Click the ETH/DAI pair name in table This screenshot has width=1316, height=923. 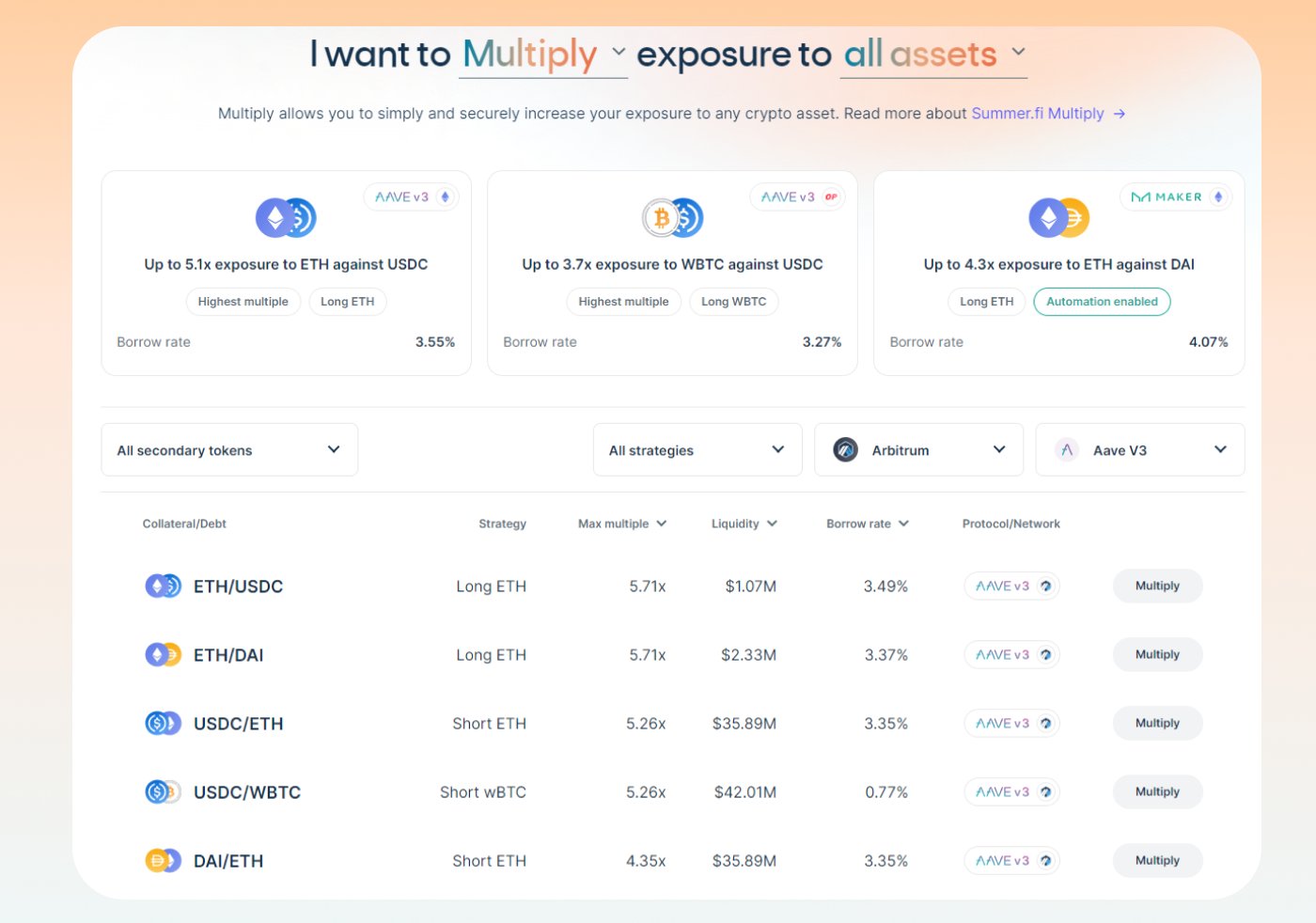click(228, 655)
